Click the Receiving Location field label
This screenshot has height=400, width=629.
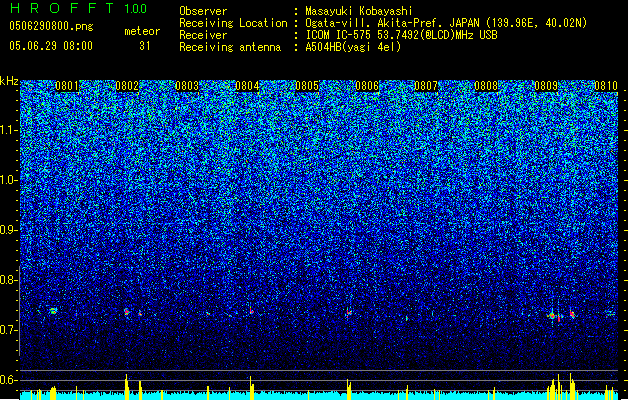click(x=233, y=23)
